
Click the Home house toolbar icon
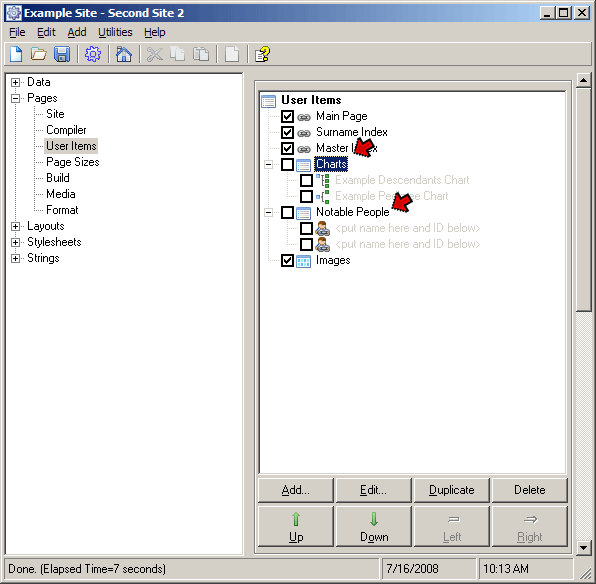click(x=124, y=54)
